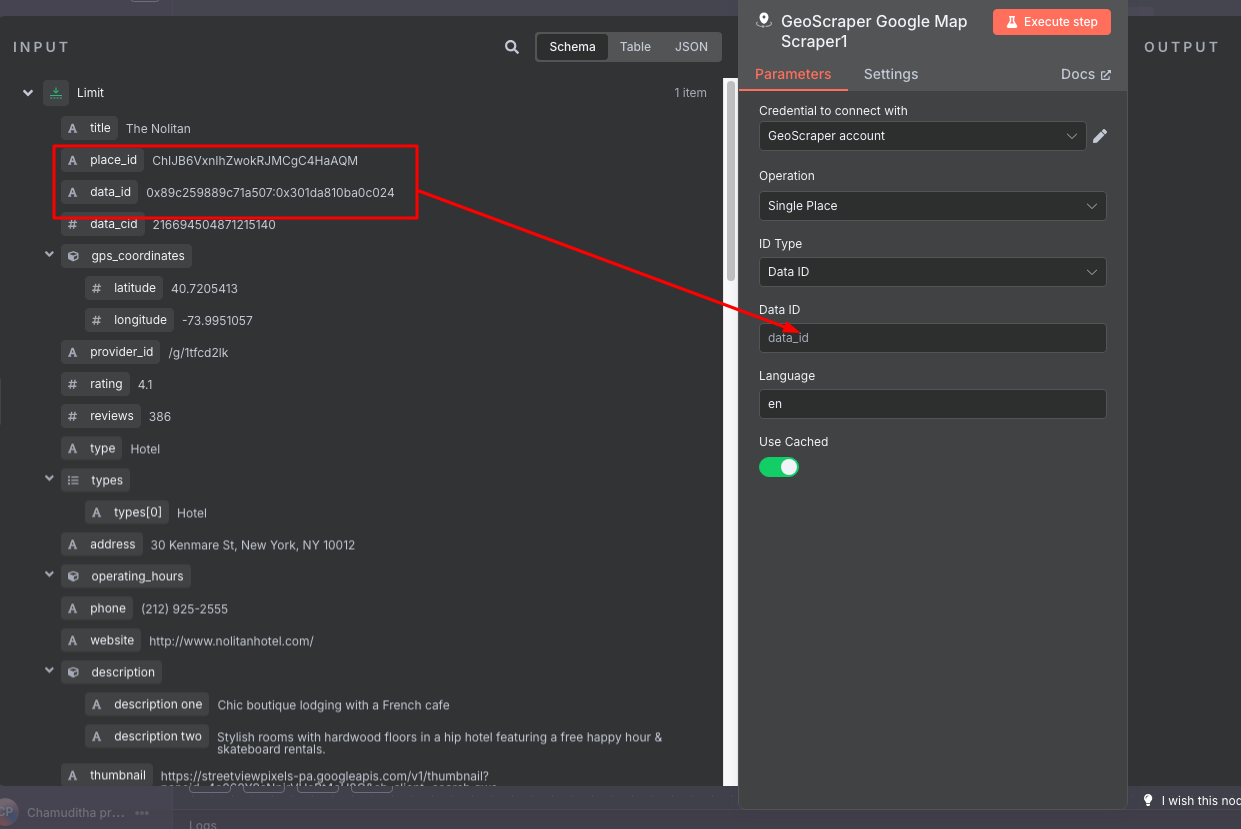Click the object cube icon beside operating_hours
1241x829 pixels.
click(x=73, y=576)
